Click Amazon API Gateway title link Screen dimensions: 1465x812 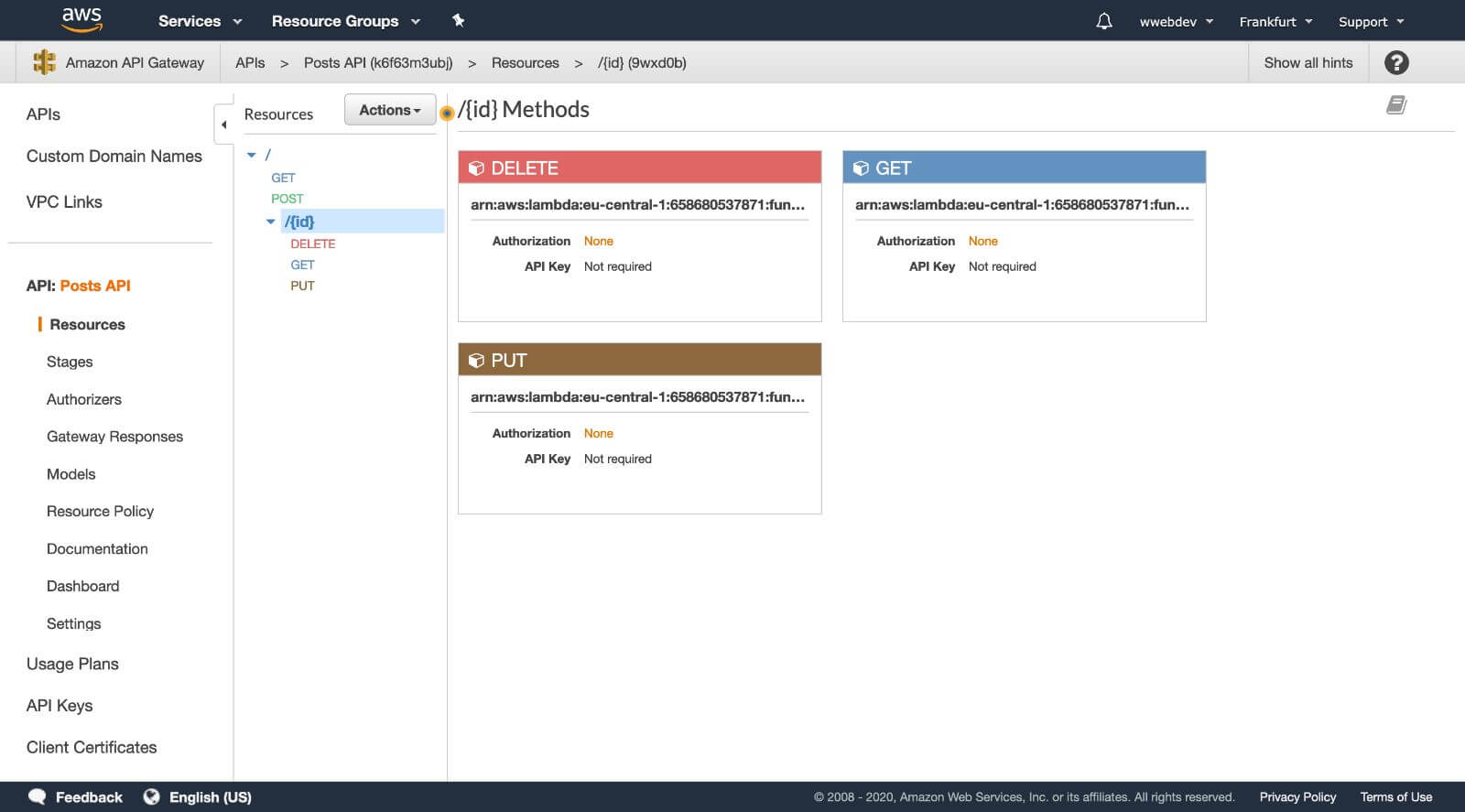135,62
